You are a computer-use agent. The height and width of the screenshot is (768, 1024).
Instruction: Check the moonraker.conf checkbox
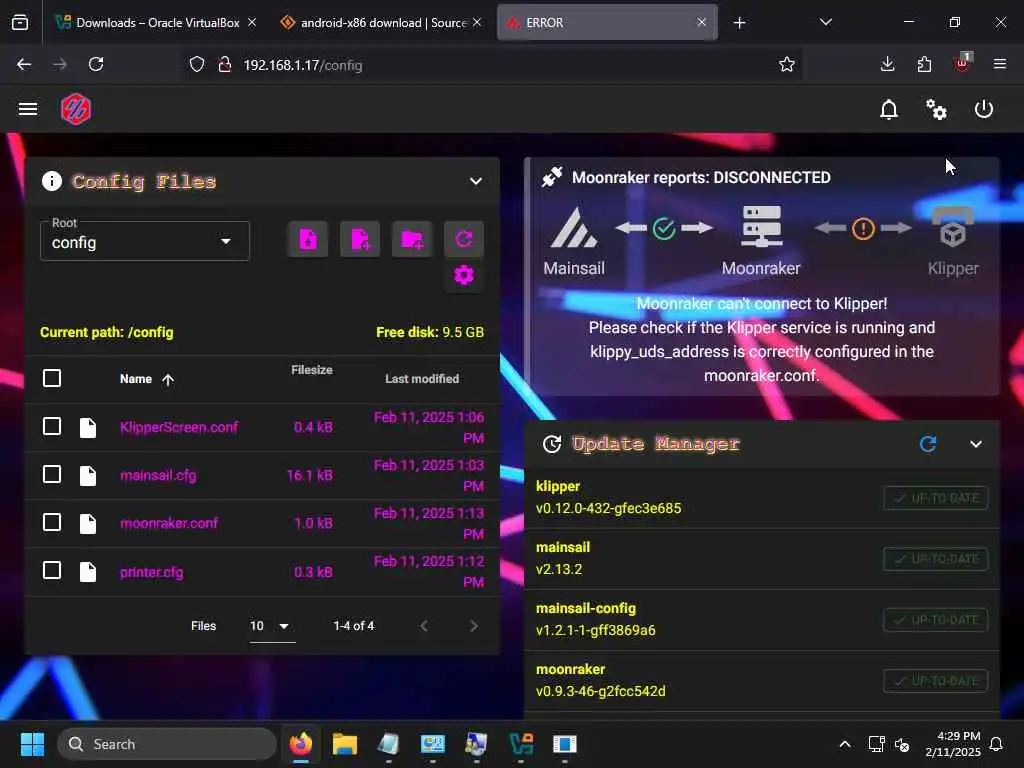click(52, 522)
